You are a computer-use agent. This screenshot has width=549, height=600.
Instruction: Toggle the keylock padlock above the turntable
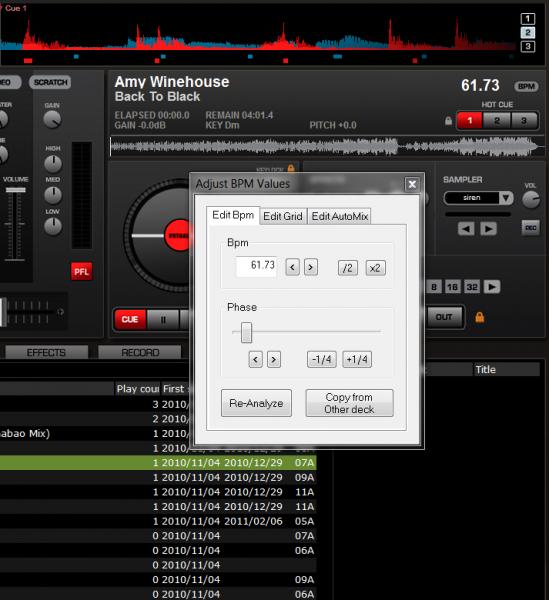pos(291,168)
